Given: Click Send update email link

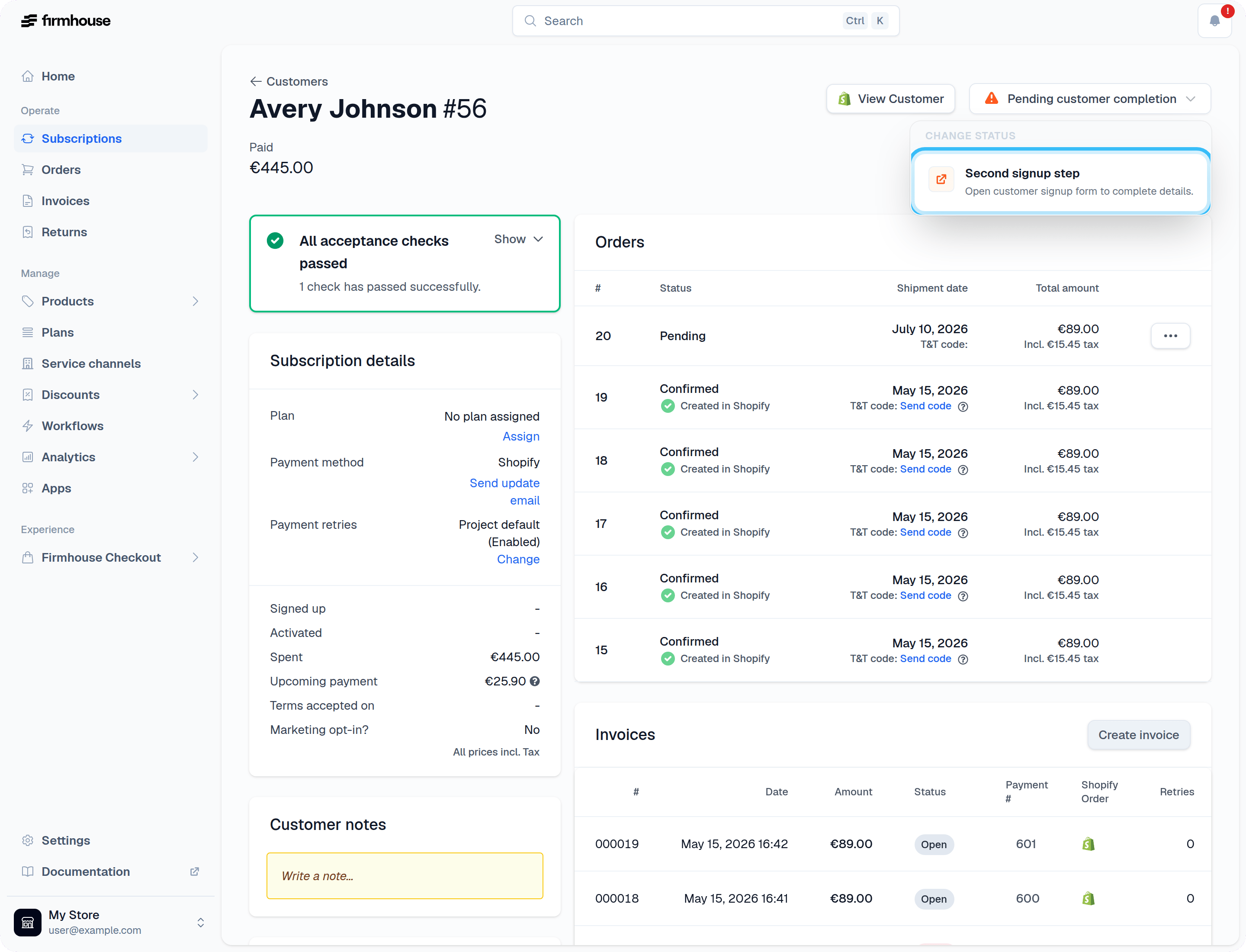Looking at the screenshot, I should [504, 492].
